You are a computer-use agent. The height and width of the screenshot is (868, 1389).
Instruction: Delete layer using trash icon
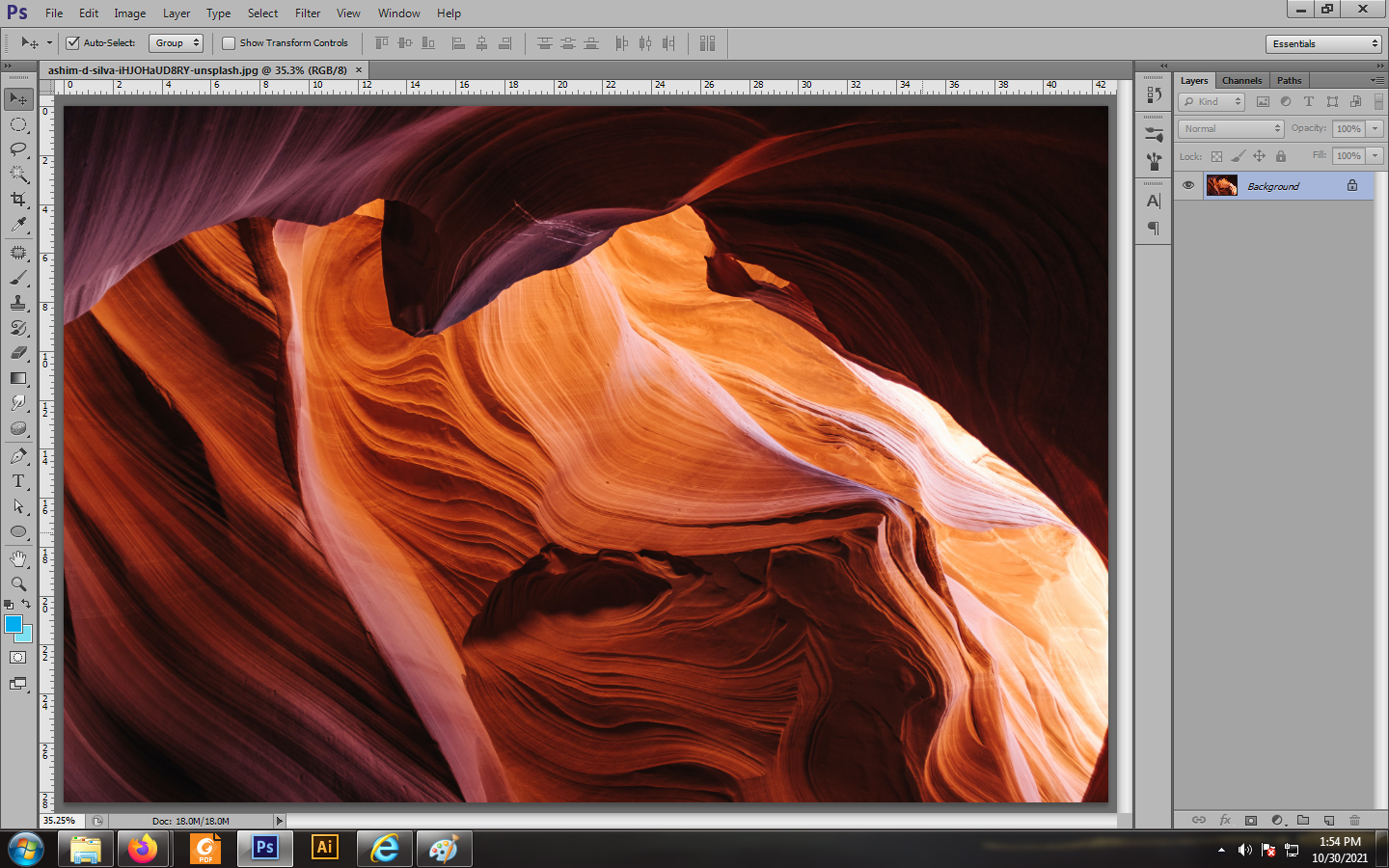point(1354,820)
